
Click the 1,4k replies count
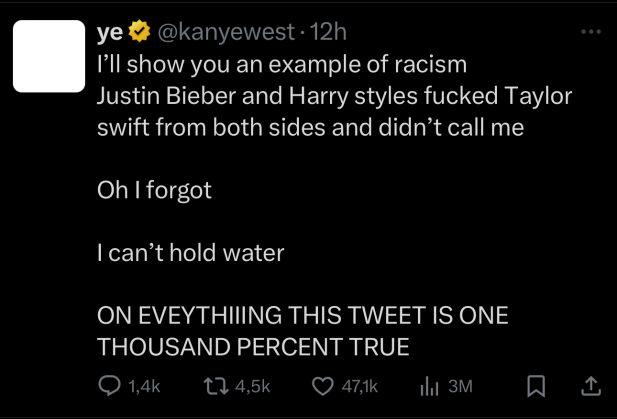click(x=144, y=386)
